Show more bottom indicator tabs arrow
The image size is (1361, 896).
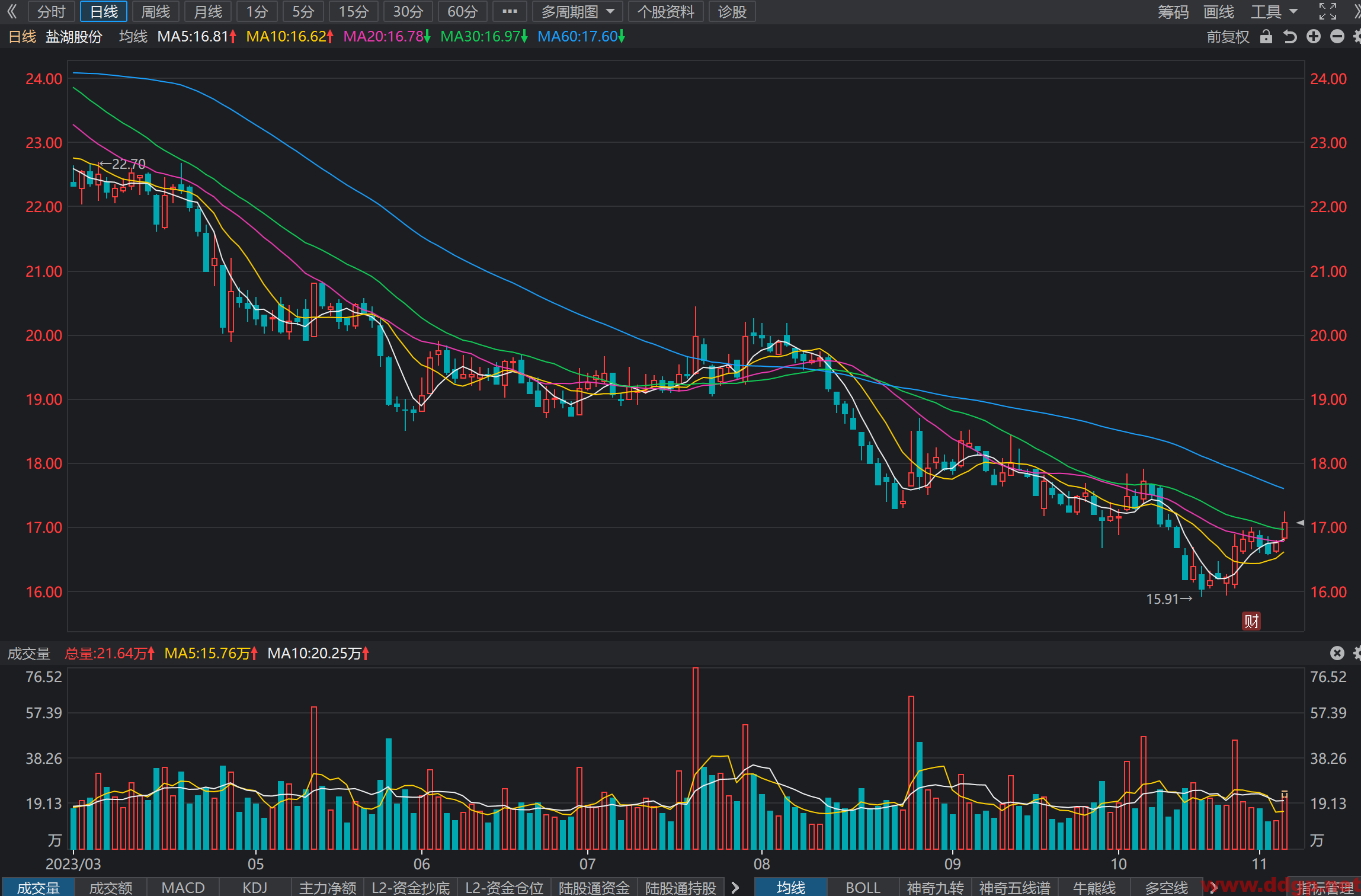tap(735, 888)
